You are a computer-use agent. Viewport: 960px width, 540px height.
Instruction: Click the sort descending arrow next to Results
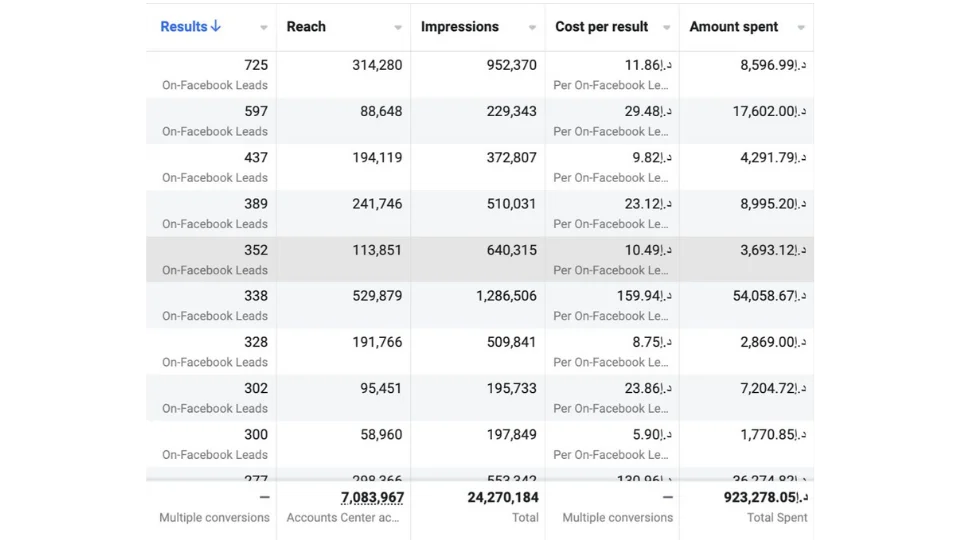[216, 26]
